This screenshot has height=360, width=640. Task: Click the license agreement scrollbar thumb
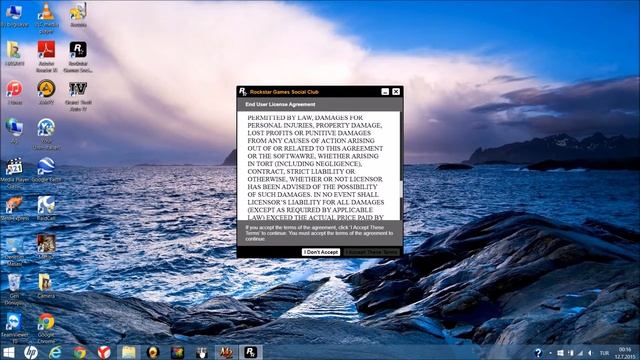(401, 189)
